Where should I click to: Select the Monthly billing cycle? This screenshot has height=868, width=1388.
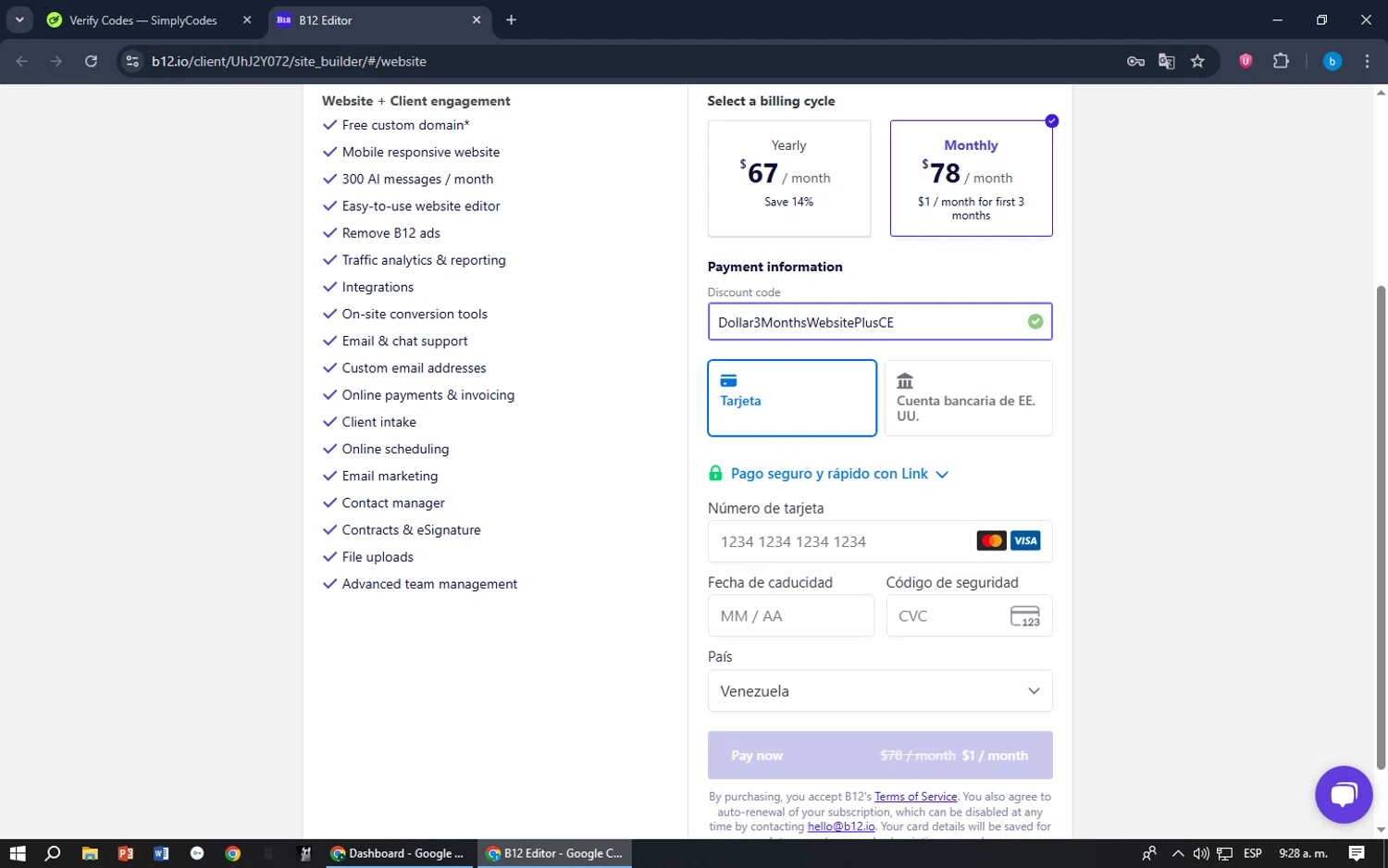pyautogui.click(x=971, y=178)
